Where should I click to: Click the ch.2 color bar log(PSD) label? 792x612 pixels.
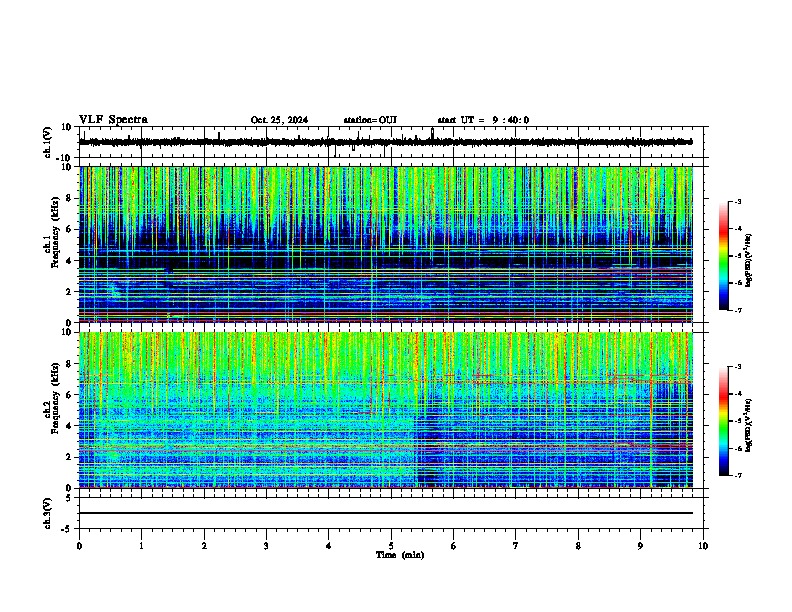(x=748, y=425)
